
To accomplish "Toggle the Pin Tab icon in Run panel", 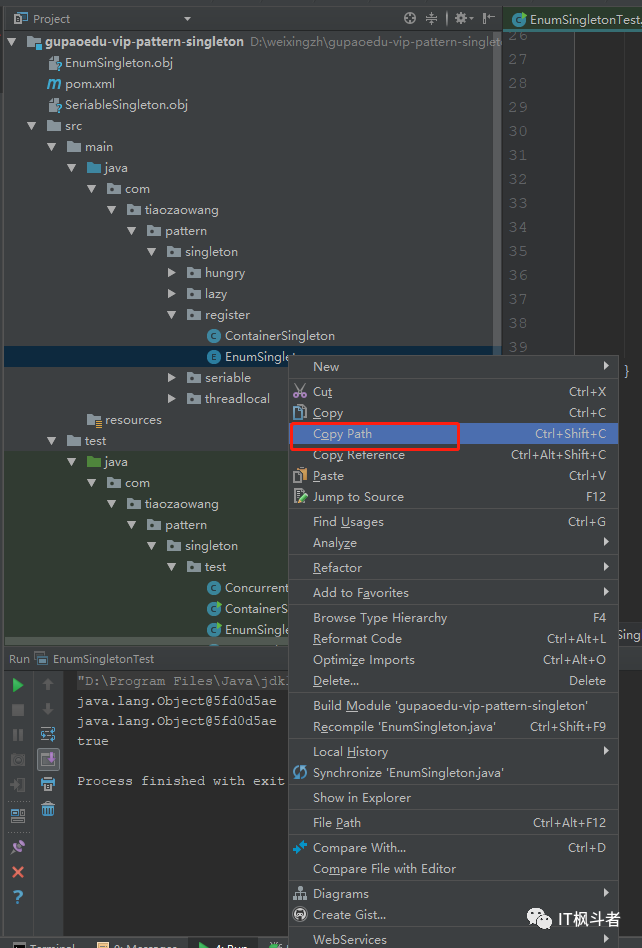I will point(18,847).
